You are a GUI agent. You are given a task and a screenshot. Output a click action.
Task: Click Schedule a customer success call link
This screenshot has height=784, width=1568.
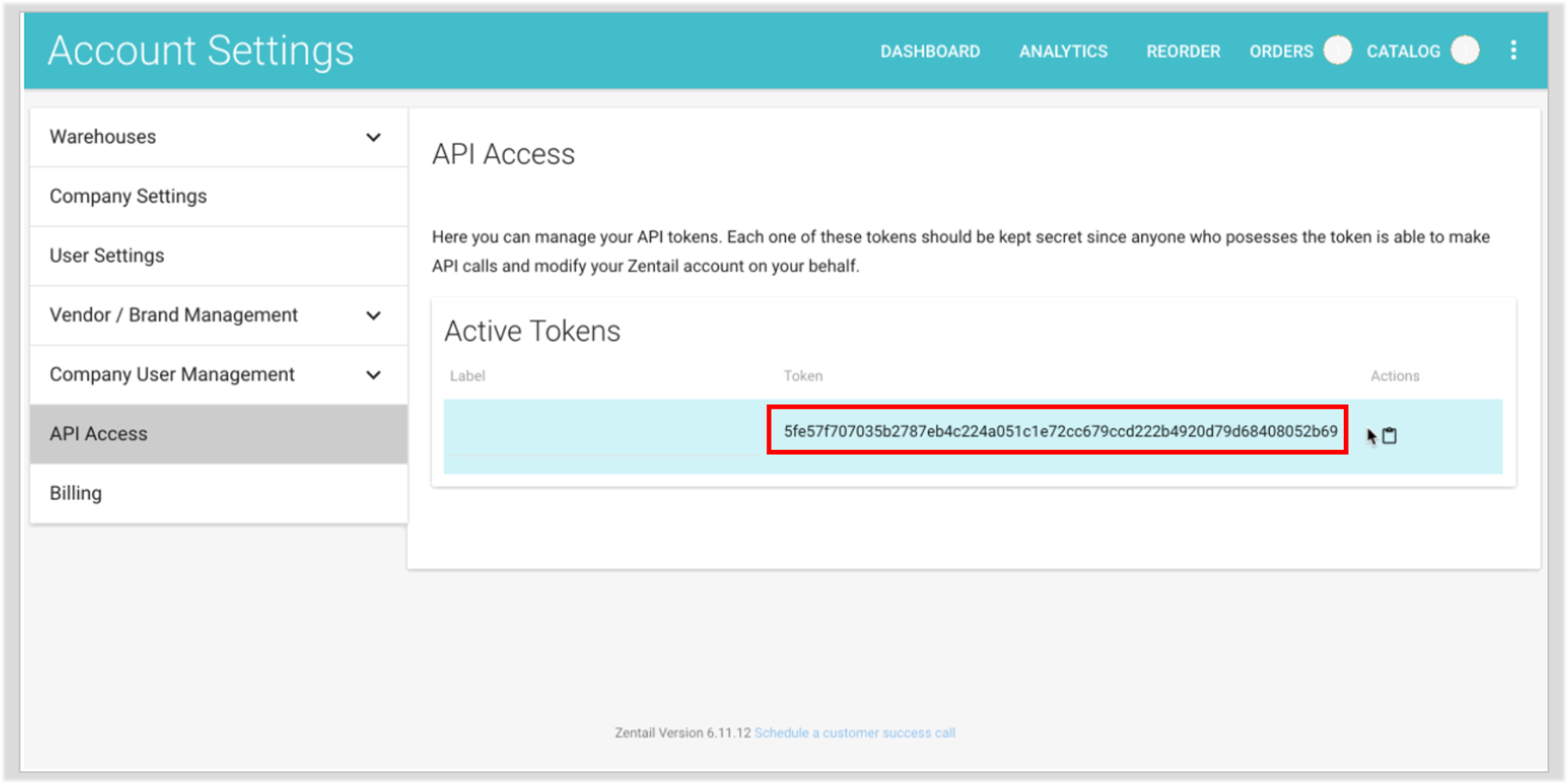(x=855, y=733)
